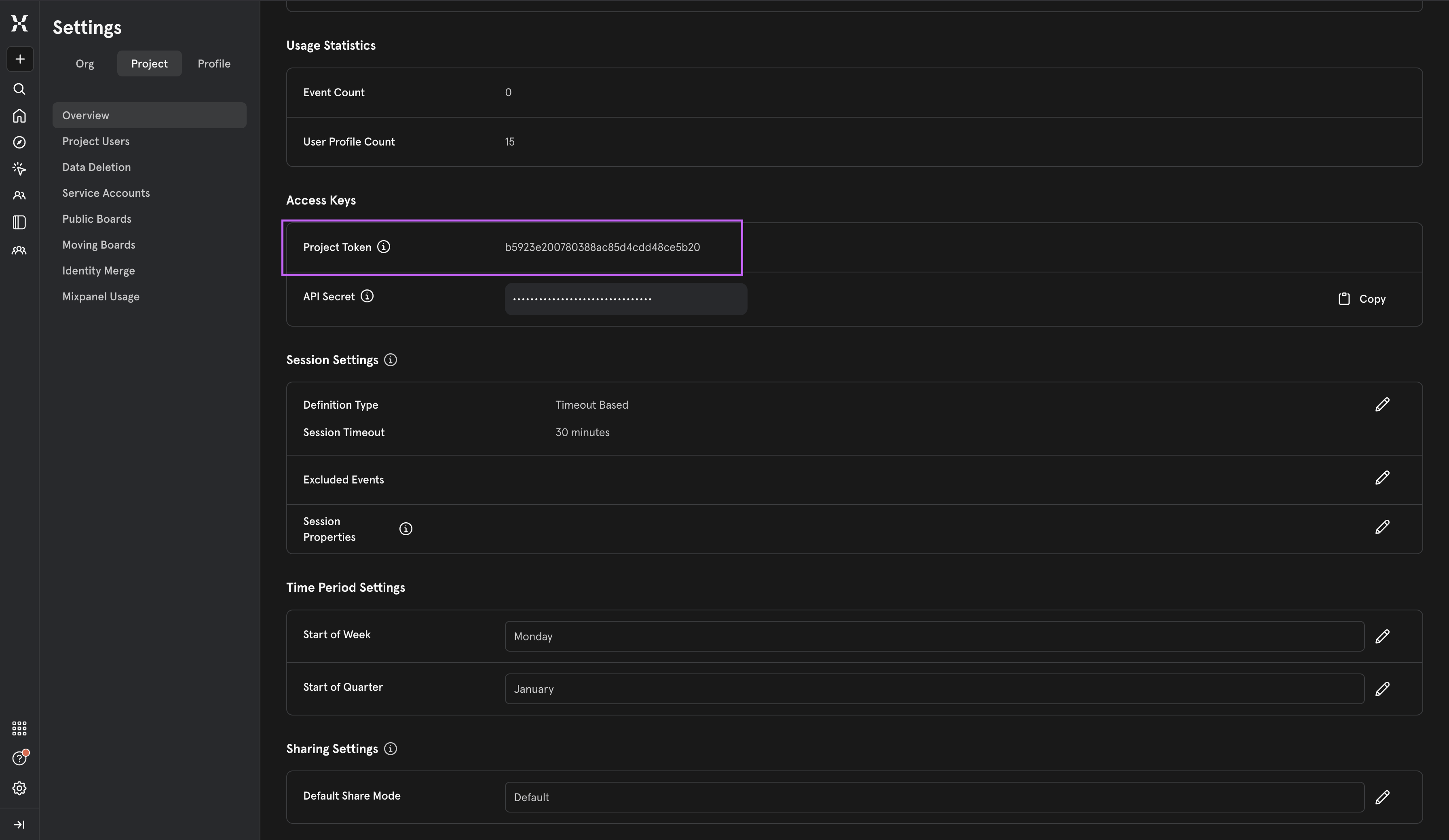Viewport: 1449px width, 840px height.
Task: Open search from the left sidebar
Action: click(x=19, y=89)
